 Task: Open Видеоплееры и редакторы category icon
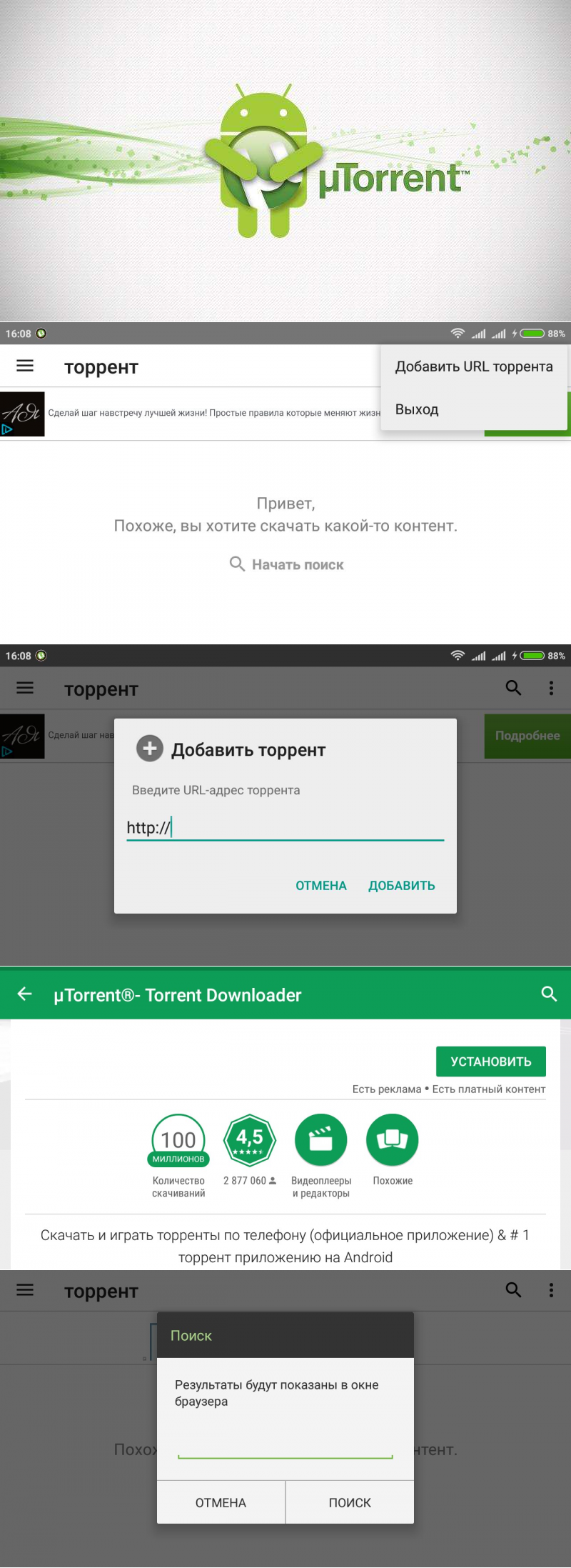click(321, 1140)
